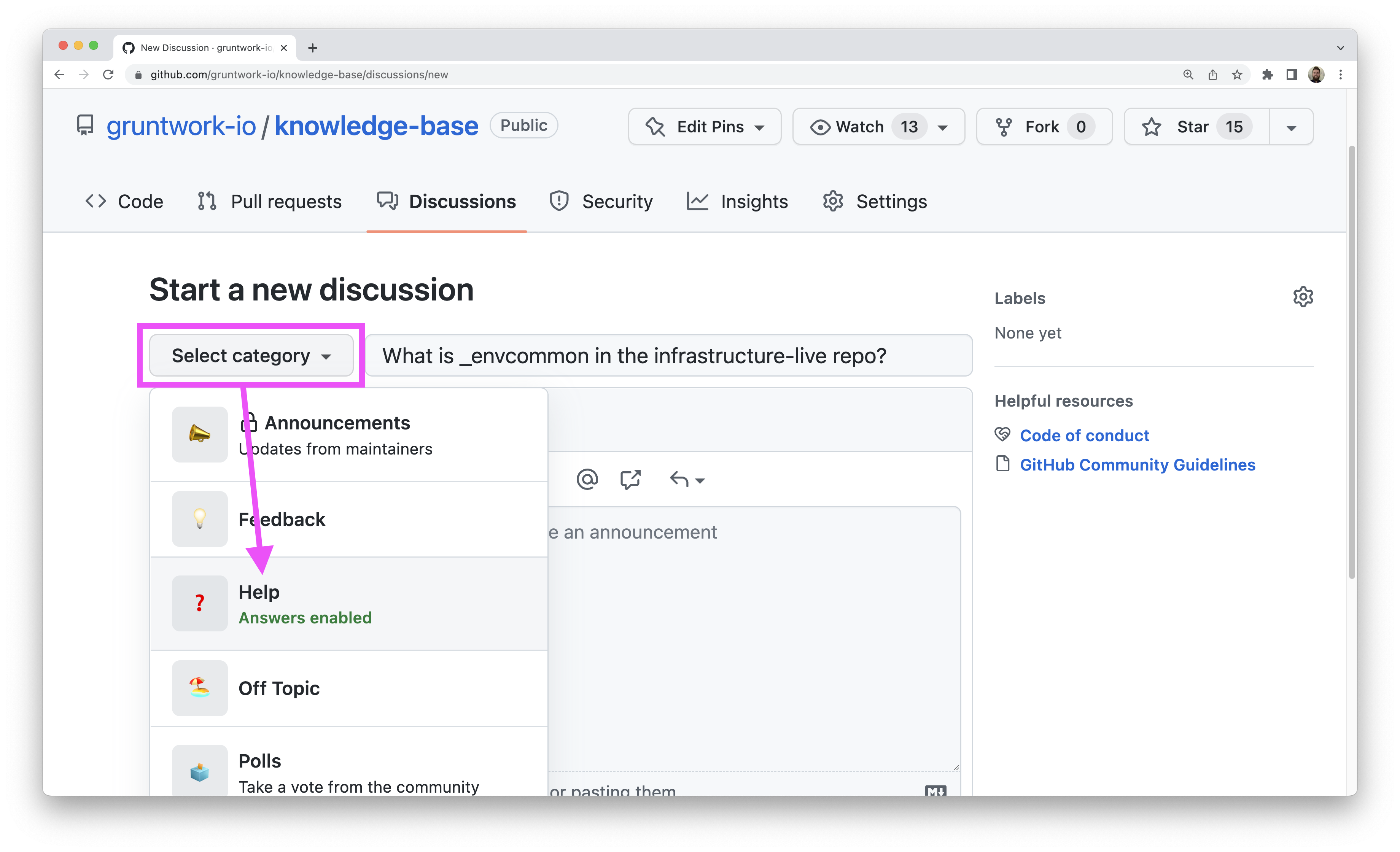Choose the Announcements category

coord(349,435)
